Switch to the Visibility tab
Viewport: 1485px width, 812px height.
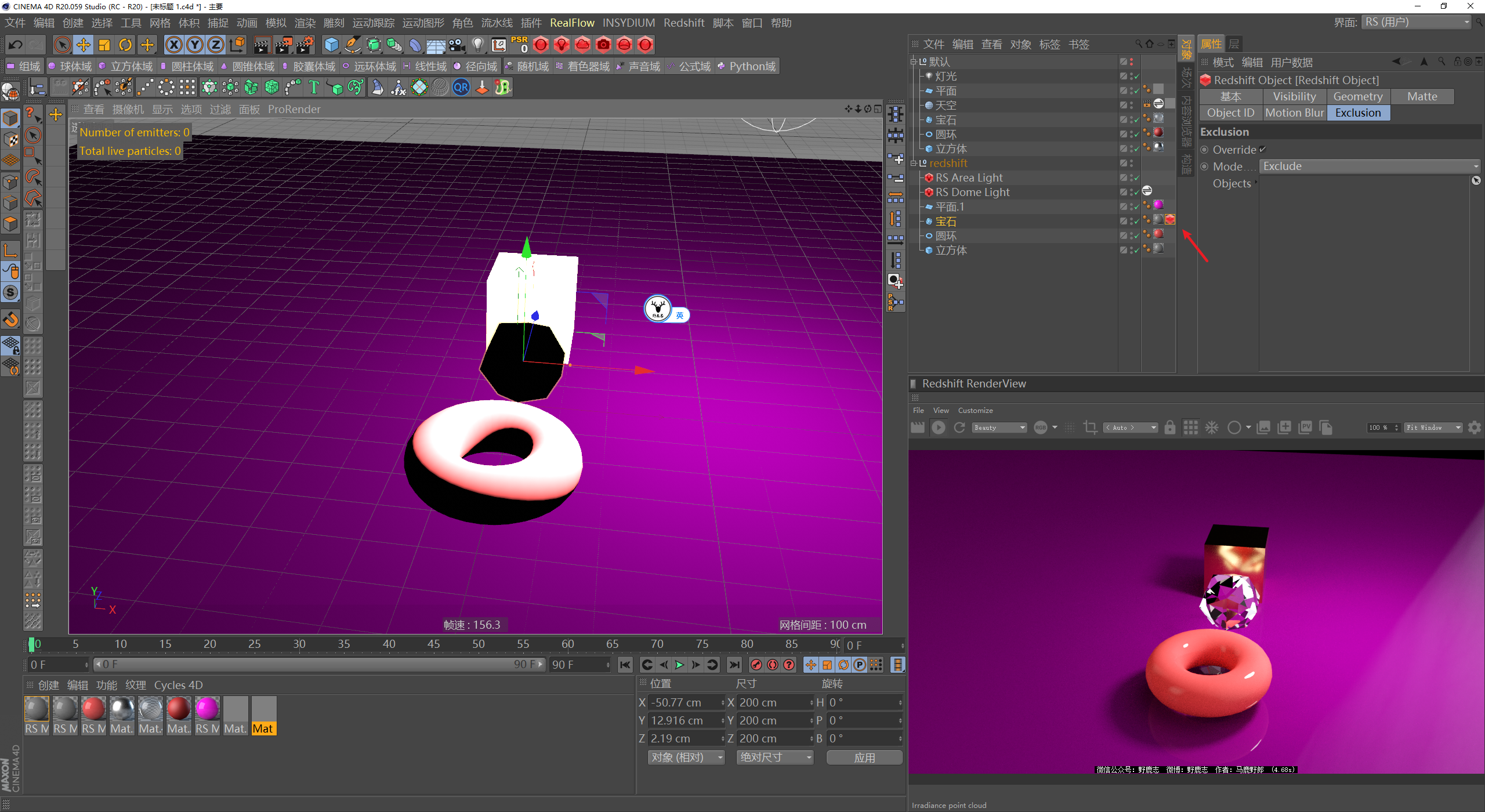click(1294, 96)
